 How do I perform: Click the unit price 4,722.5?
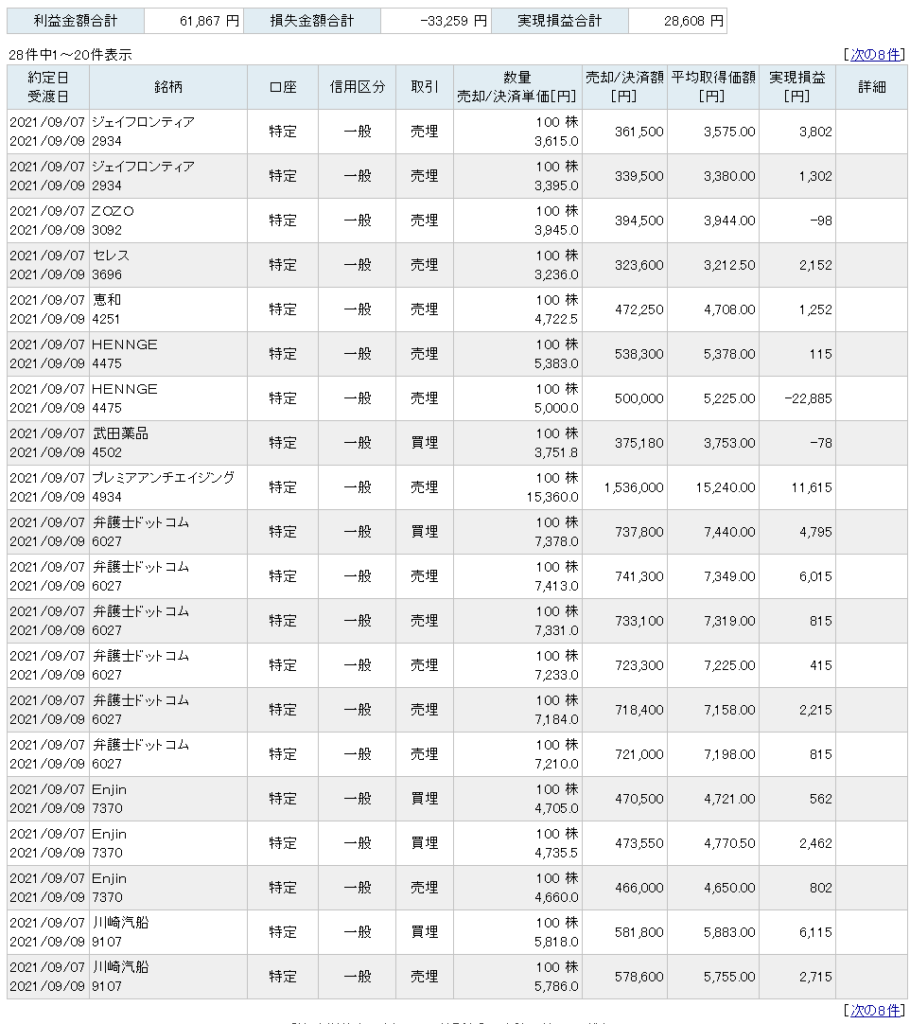(x=557, y=319)
